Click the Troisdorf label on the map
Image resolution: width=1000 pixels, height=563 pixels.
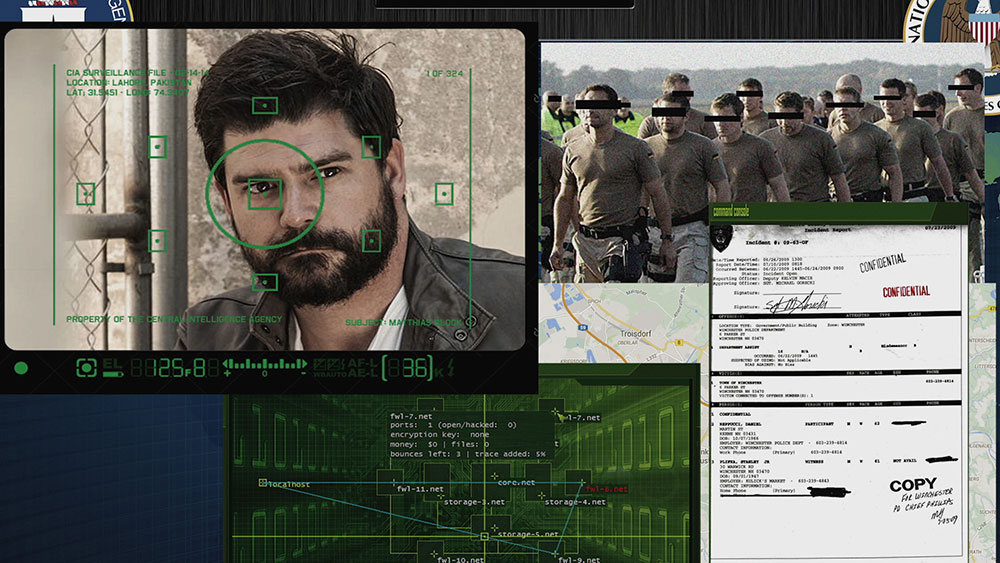click(635, 333)
